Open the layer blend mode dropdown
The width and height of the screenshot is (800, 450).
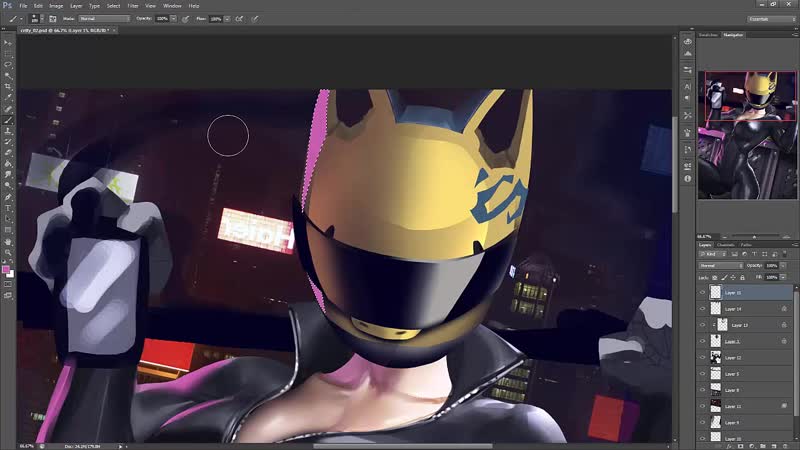pyautogui.click(x=721, y=266)
